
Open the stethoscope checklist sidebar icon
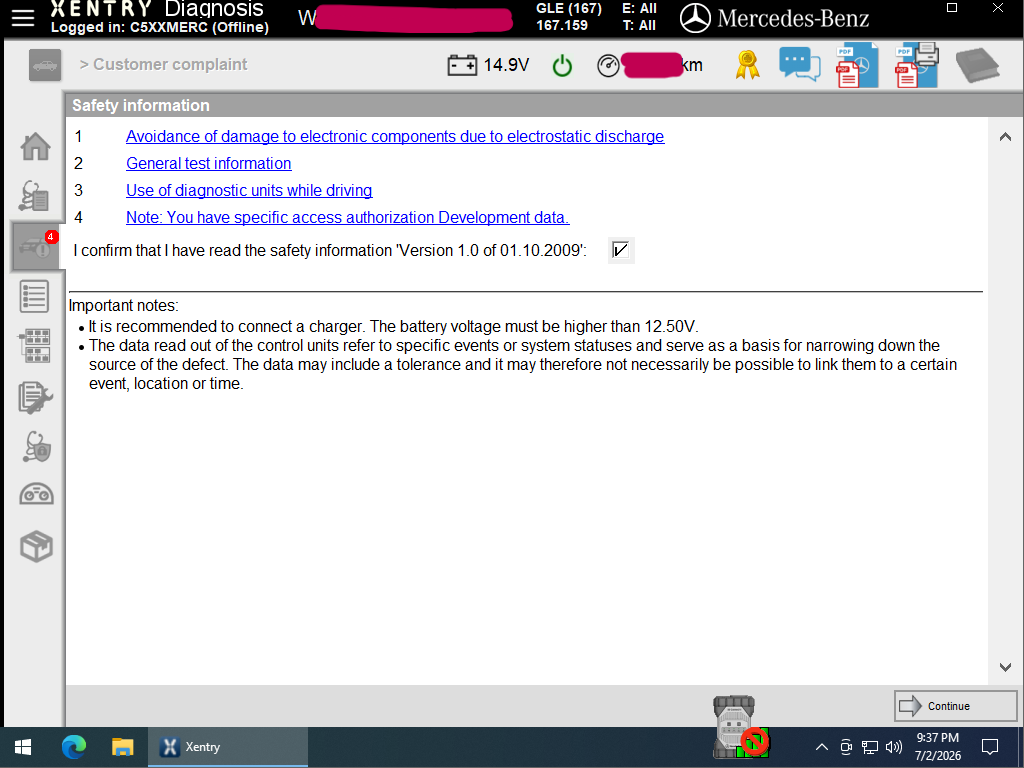click(x=34, y=196)
